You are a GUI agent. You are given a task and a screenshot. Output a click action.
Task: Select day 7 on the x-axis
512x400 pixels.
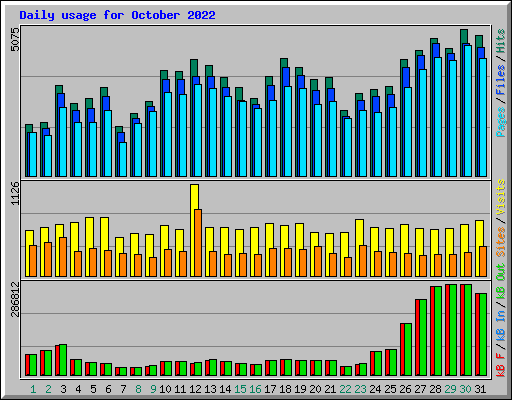coord(123,389)
